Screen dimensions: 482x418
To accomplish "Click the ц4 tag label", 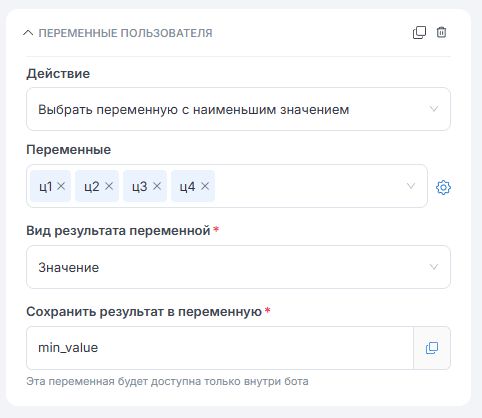I will 187,187.
